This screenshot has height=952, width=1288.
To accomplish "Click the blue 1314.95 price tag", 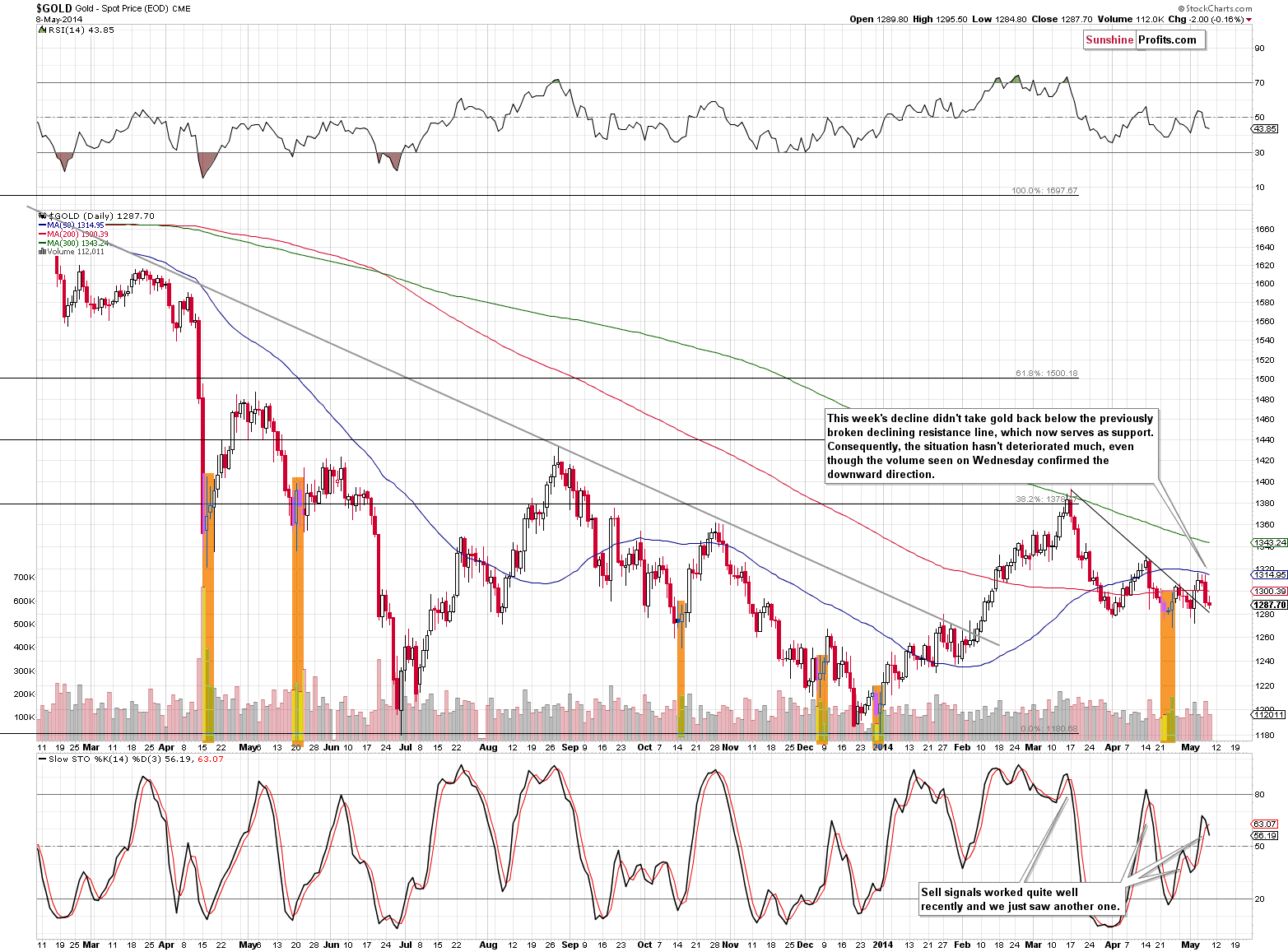I will click(1269, 575).
